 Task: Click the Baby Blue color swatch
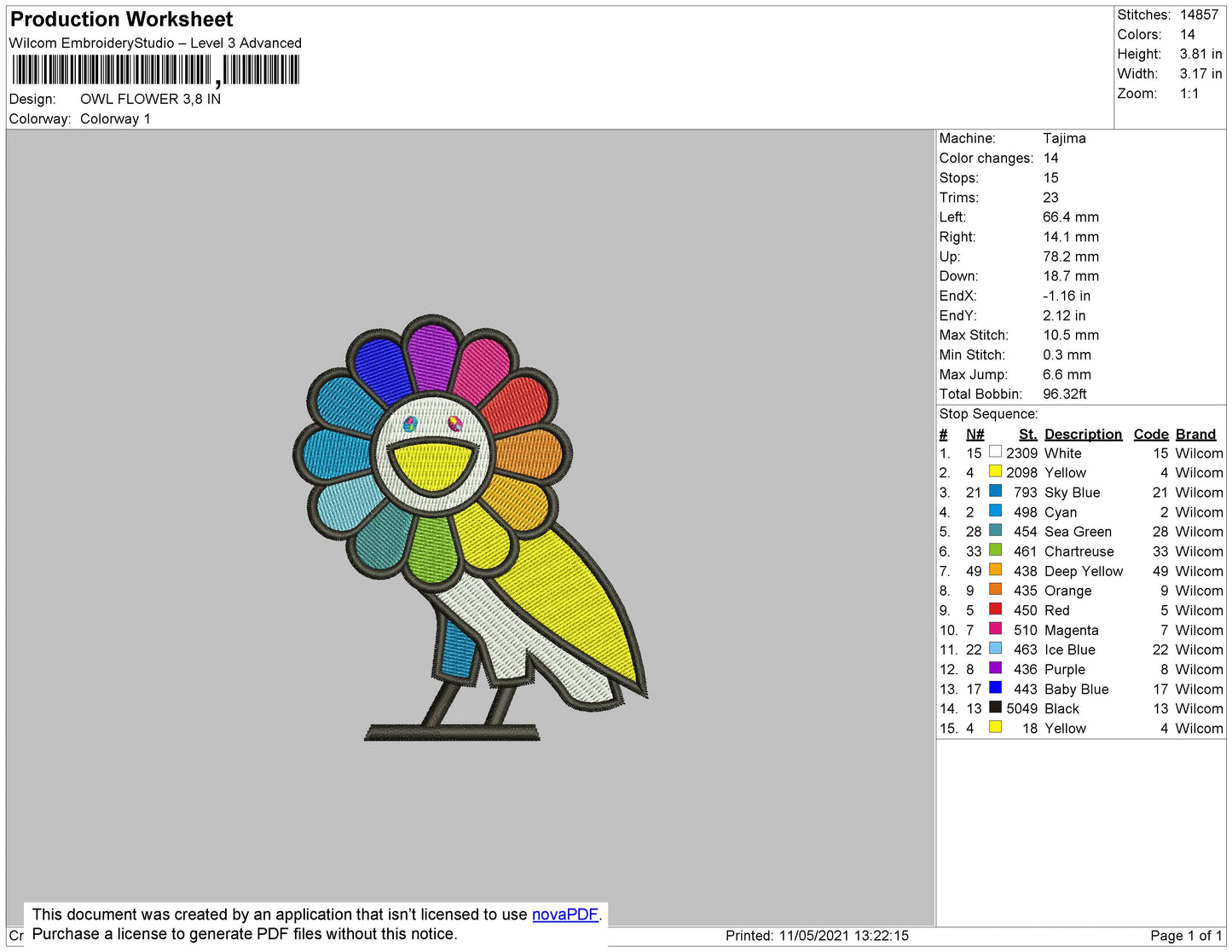click(x=995, y=687)
